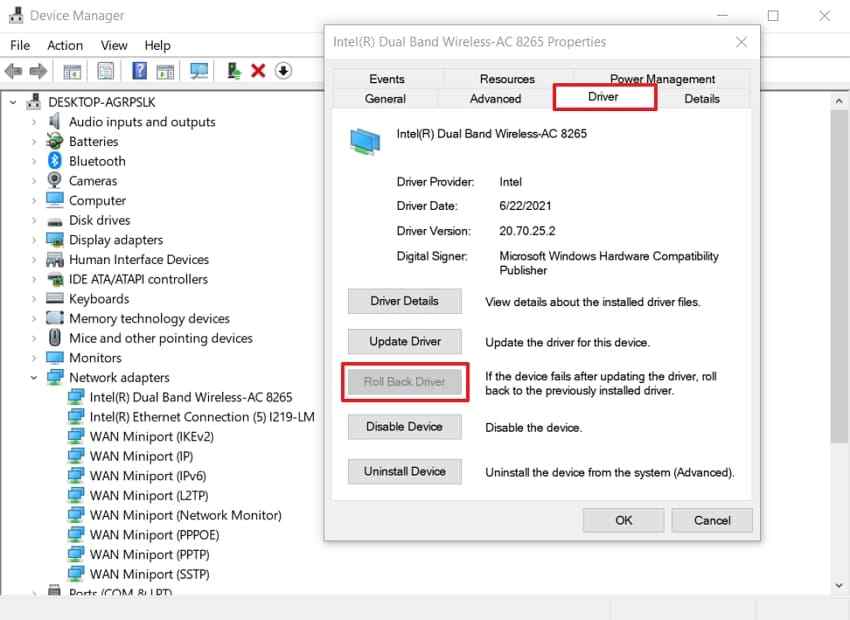850x620 pixels.
Task: Select Intel(R) Dual Band Wireless-AC 8265 in tree
Action: coord(191,397)
